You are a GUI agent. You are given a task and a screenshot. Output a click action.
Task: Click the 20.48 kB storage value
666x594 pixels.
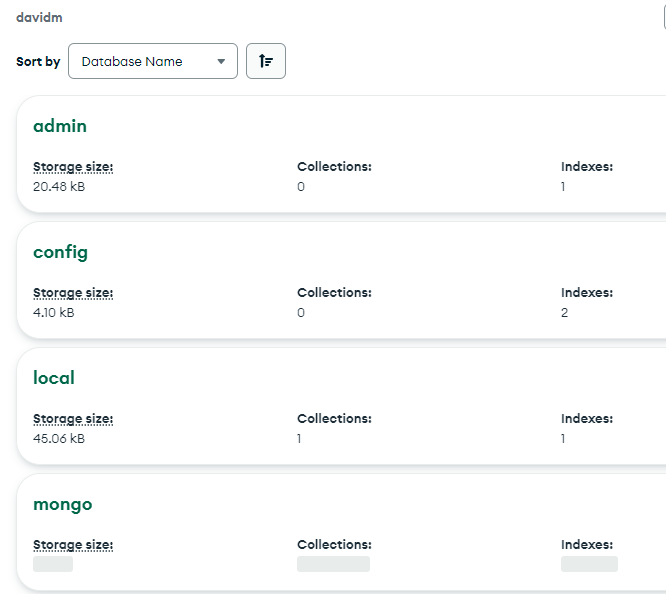tap(59, 187)
